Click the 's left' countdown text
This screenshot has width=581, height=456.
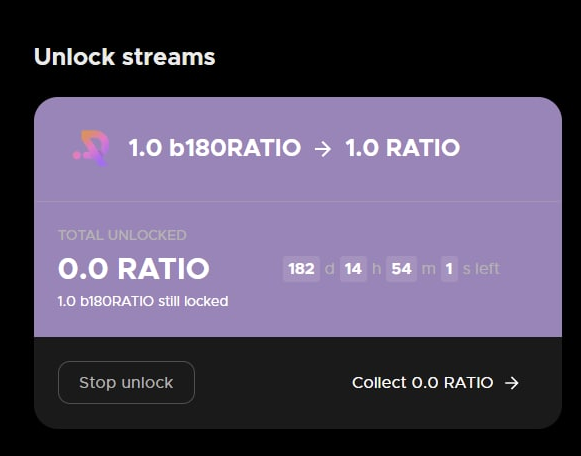[x=481, y=269]
